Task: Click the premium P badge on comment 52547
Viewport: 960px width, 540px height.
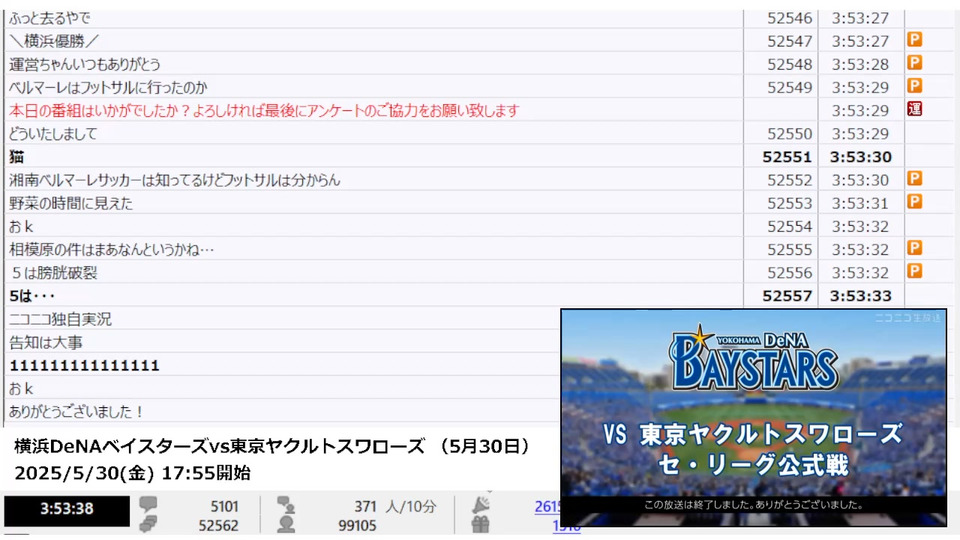Action: tap(915, 40)
